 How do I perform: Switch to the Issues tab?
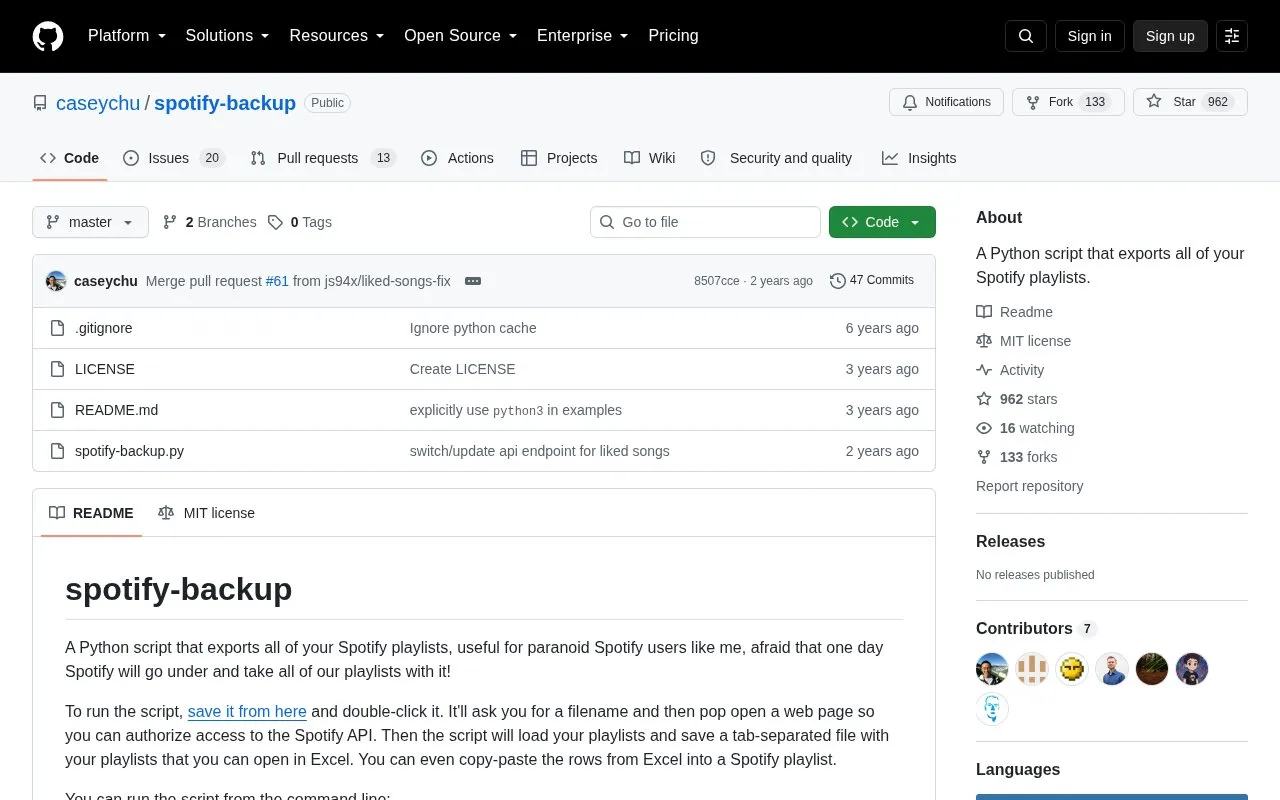173,158
